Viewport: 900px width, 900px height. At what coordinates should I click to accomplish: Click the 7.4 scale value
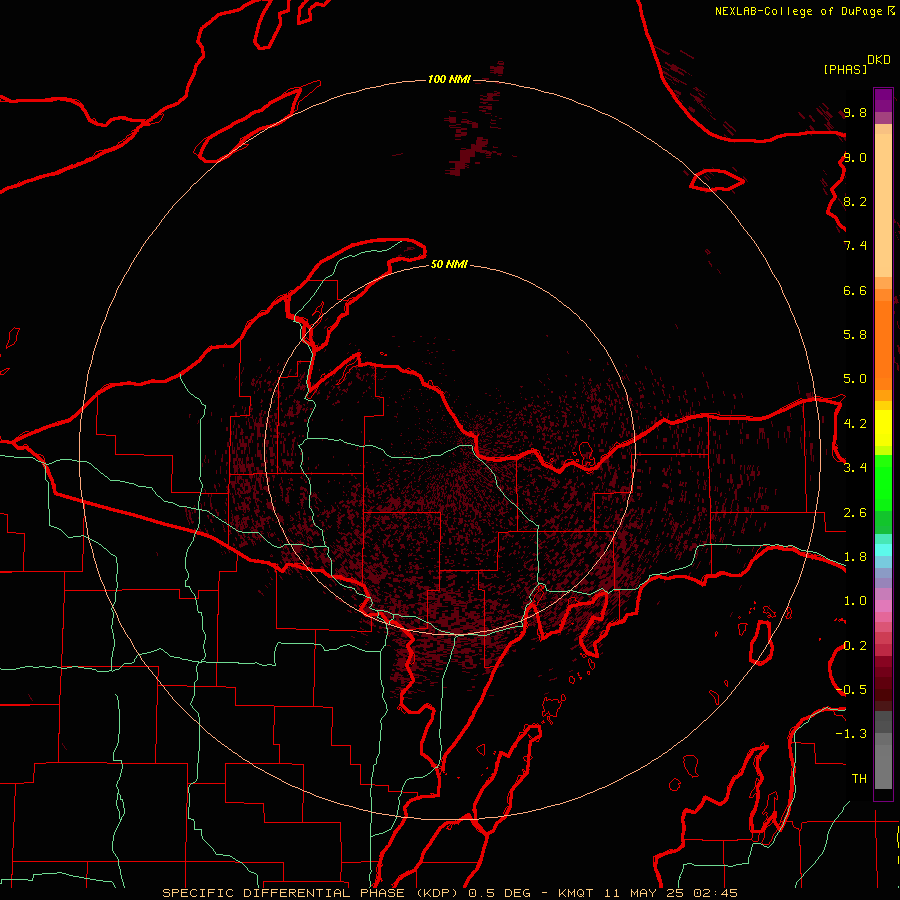(855, 246)
